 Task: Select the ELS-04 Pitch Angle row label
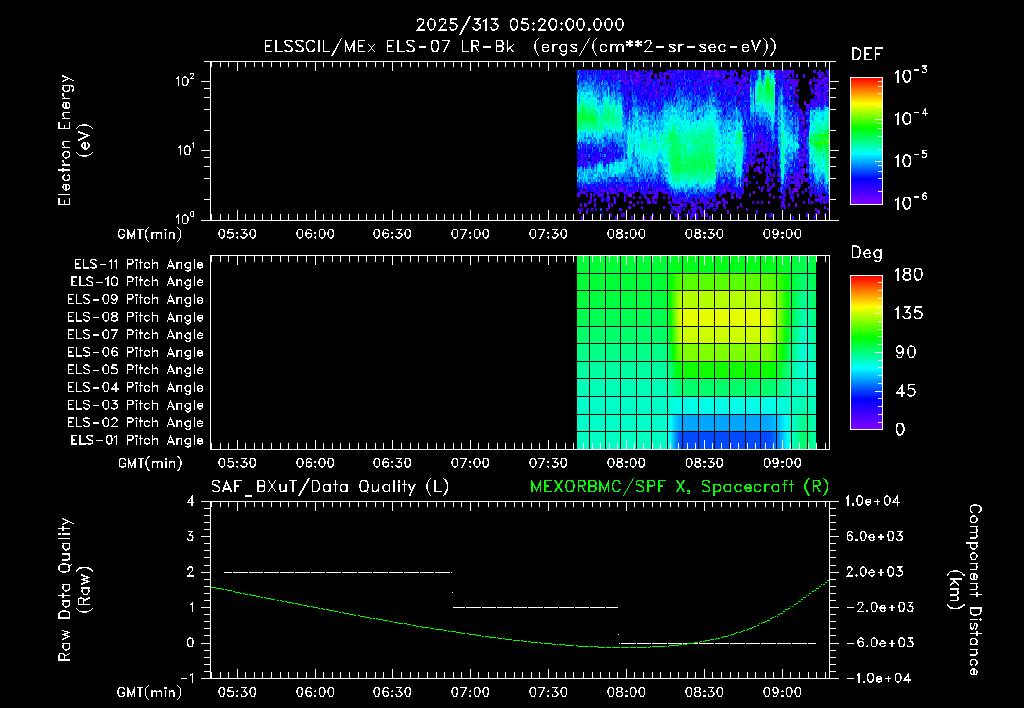[135, 388]
